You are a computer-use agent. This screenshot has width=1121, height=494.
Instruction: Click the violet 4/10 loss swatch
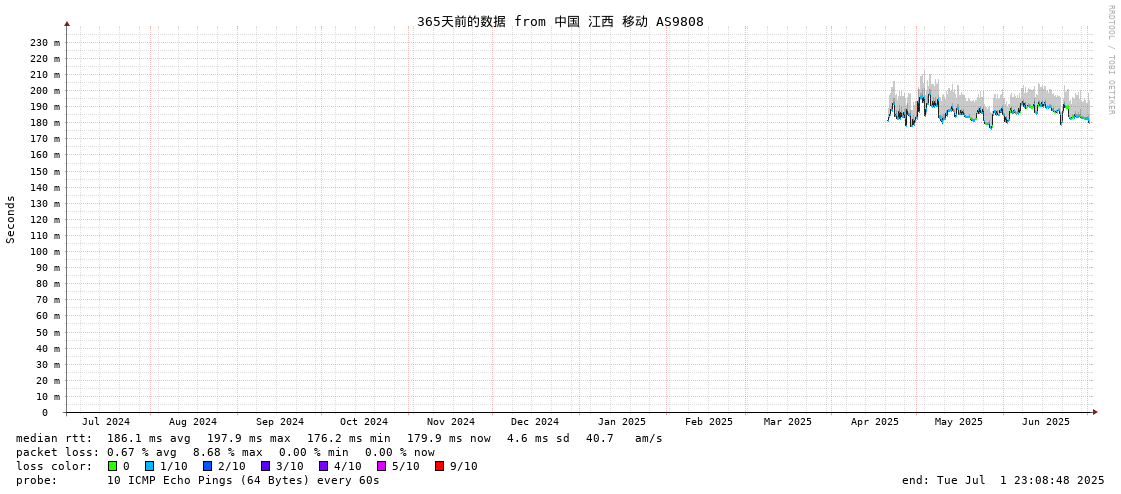pos(323,466)
